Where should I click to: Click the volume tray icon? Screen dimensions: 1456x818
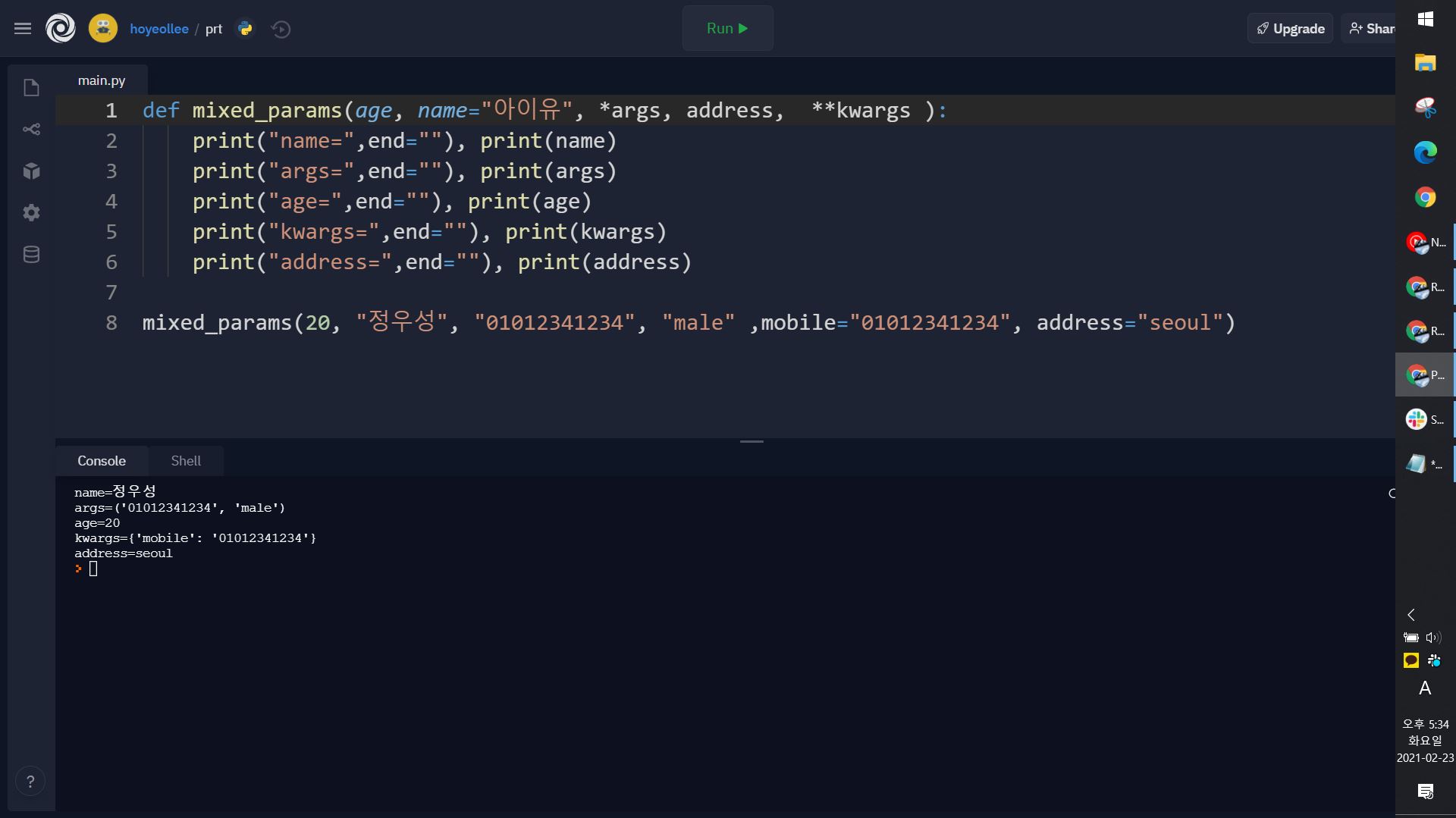[1433, 638]
